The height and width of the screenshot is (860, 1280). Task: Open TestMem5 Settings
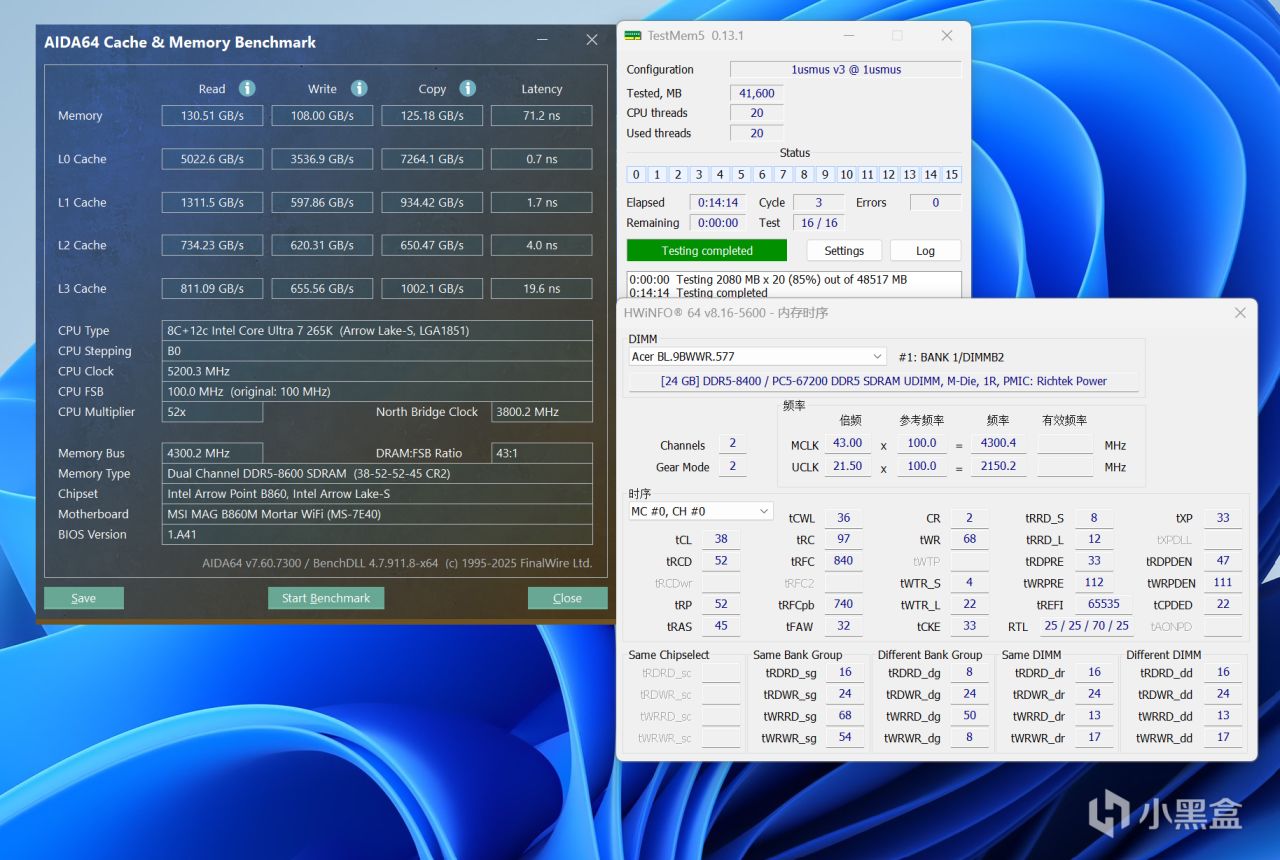(844, 251)
